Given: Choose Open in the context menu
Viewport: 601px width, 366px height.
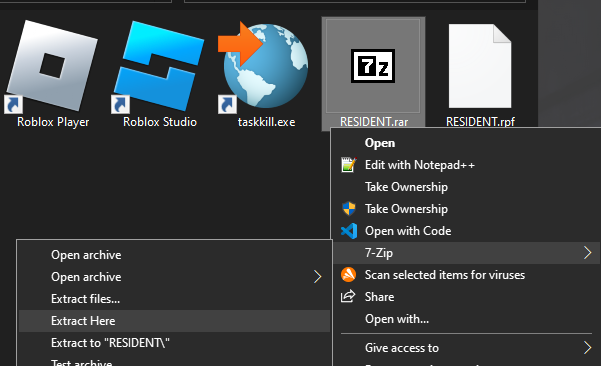Looking at the screenshot, I should pyautogui.click(x=466, y=143).
